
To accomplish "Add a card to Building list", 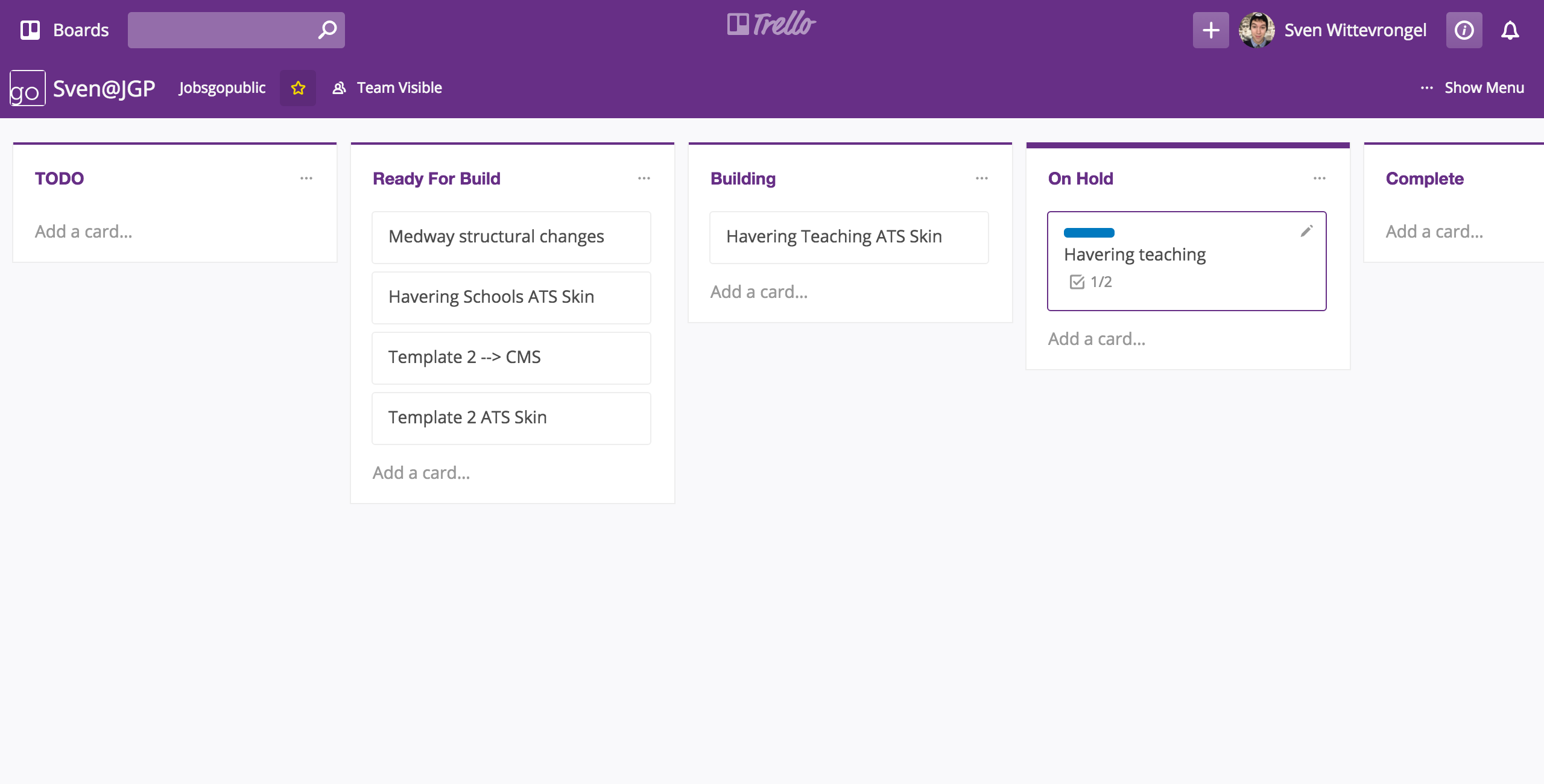I will click(x=759, y=292).
